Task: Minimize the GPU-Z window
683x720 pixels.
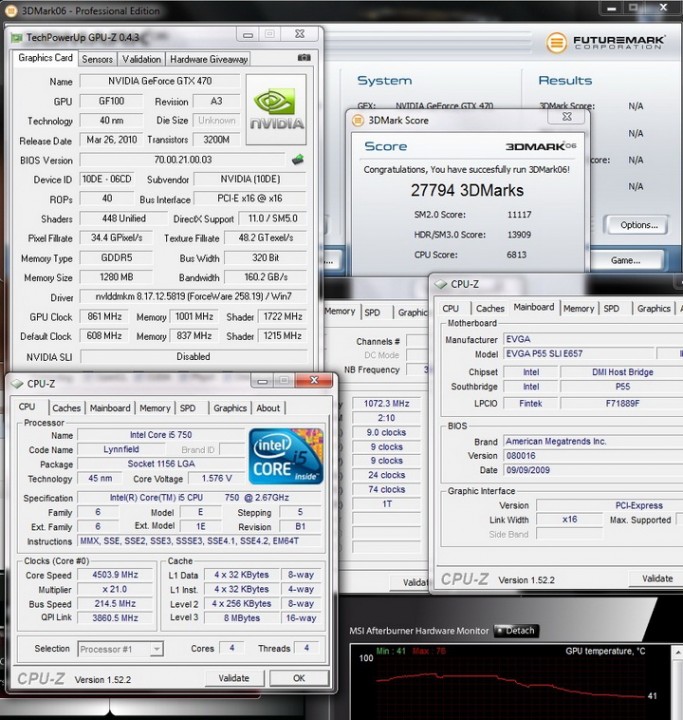Action: click(248, 34)
